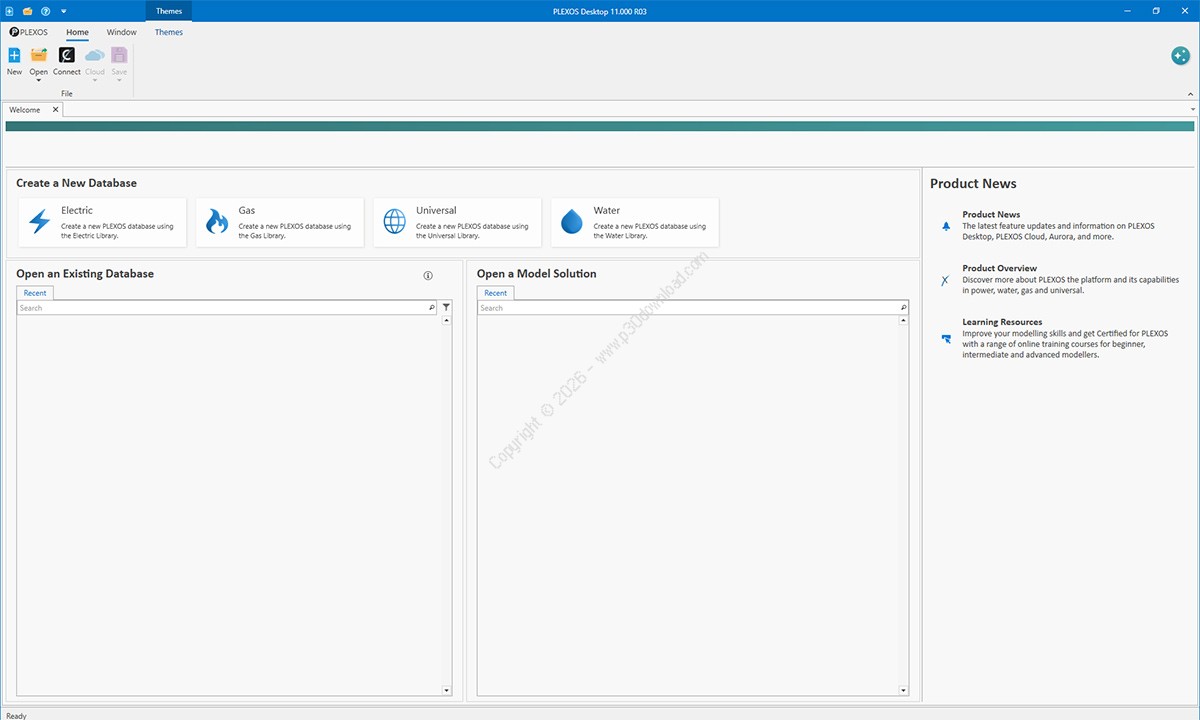The width and height of the screenshot is (1200, 720).
Task: Open the Learning Resources link
Action: pyautogui.click(x=1002, y=322)
